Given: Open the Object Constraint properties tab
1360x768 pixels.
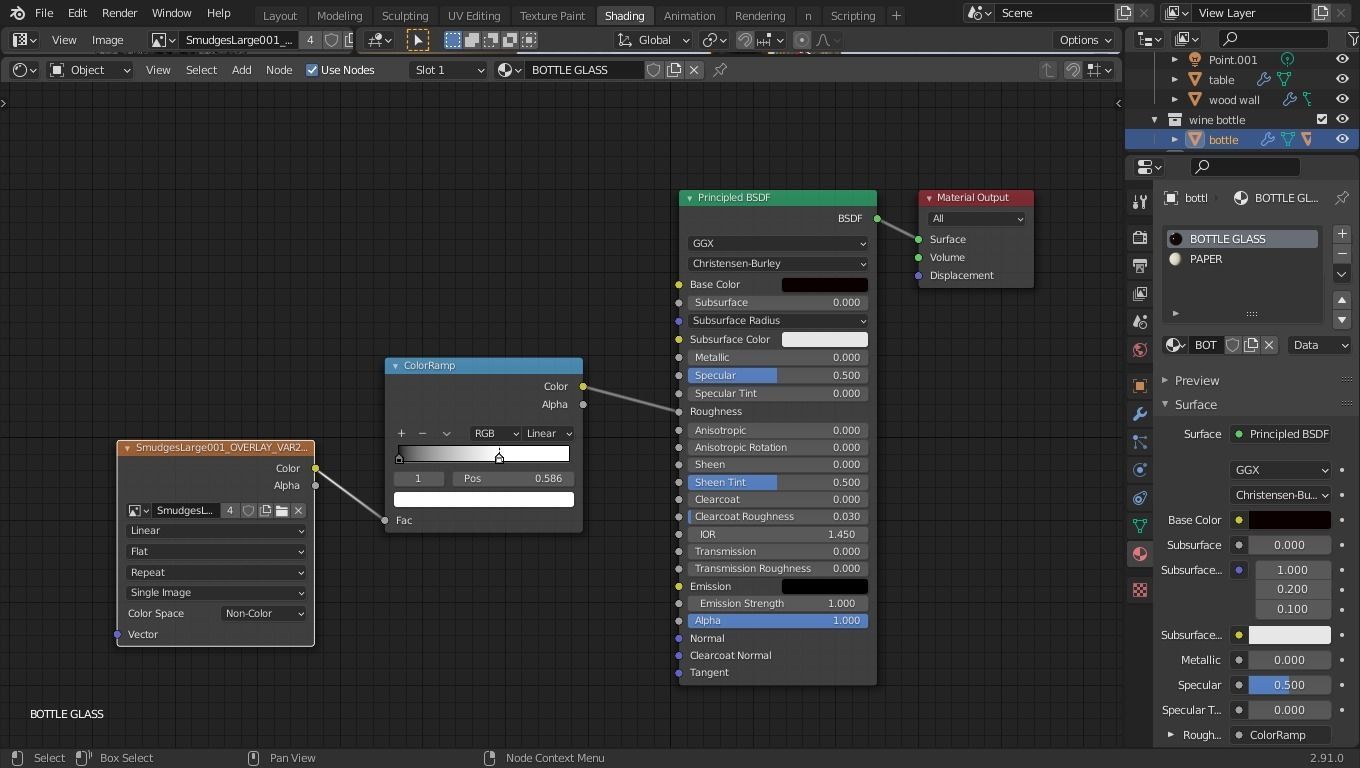Looking at the screenshot, I should [1139, 498].
